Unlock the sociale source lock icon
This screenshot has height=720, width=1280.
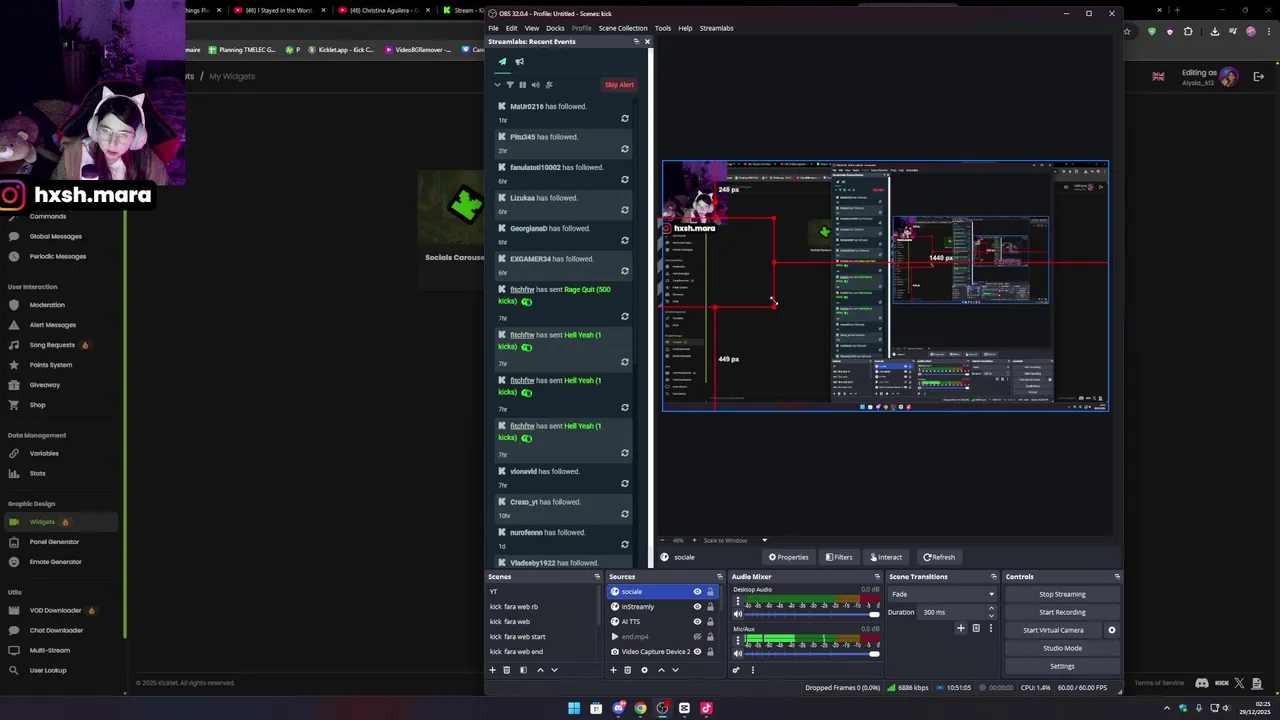point(710,592)
